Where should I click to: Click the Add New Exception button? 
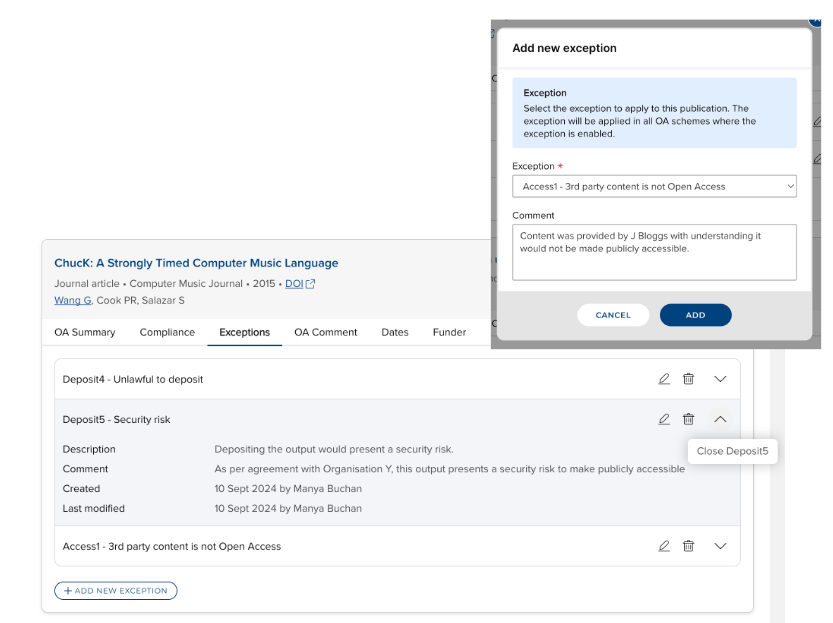(116, 591)
